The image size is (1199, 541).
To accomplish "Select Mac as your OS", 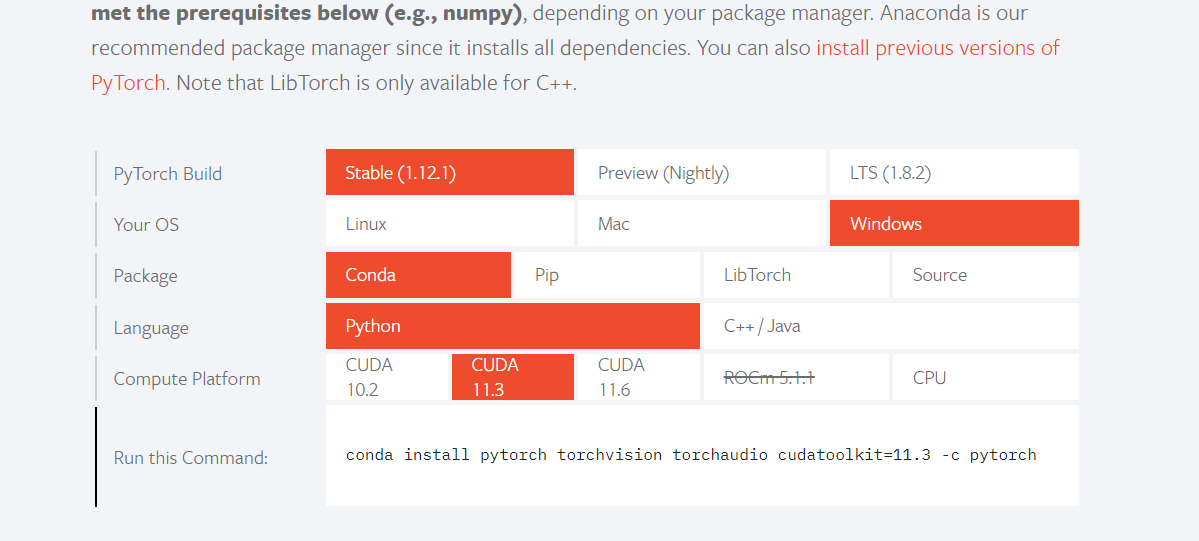I will 701,224.
